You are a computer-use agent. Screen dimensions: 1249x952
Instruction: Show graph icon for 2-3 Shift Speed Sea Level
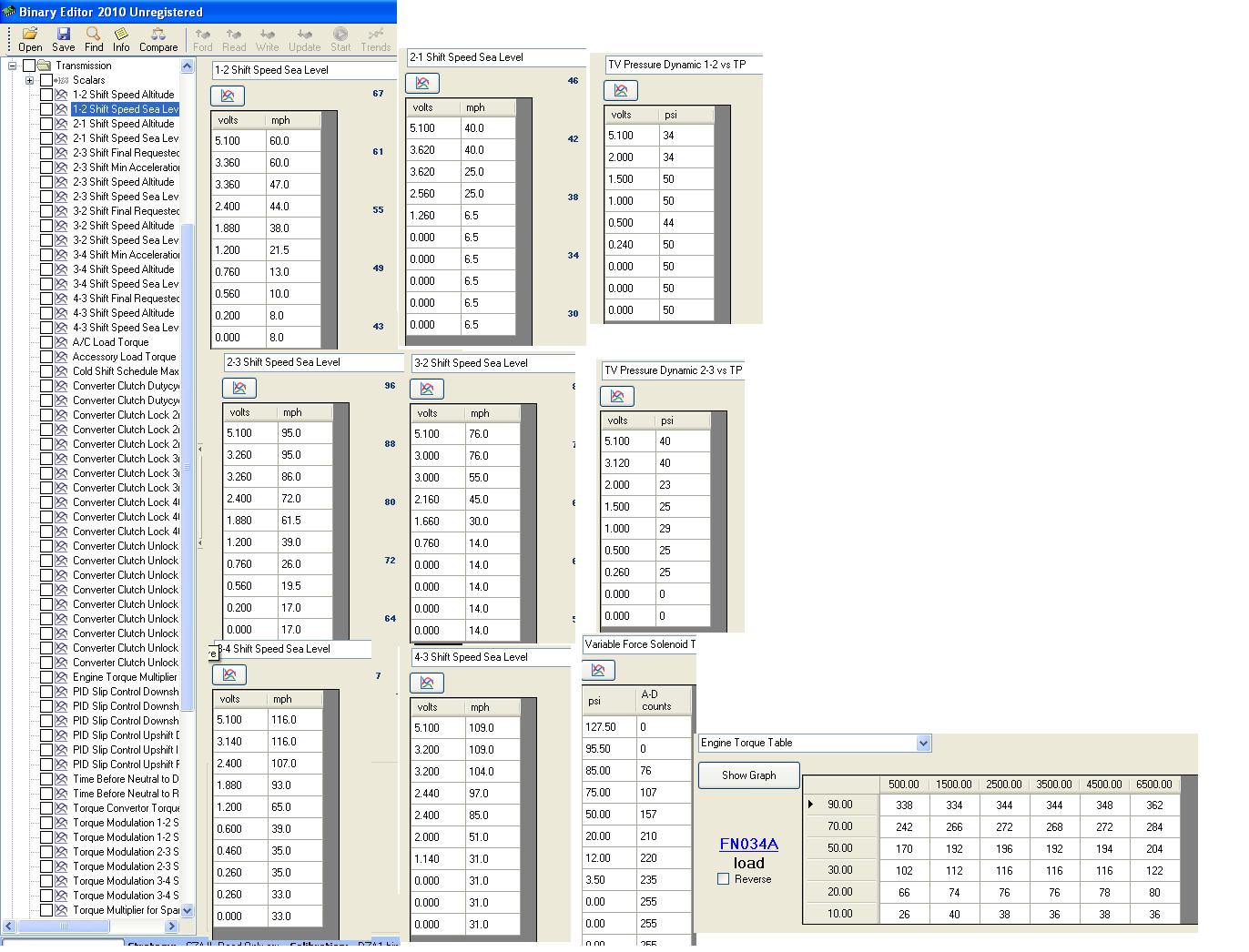[x=239, y=388]
